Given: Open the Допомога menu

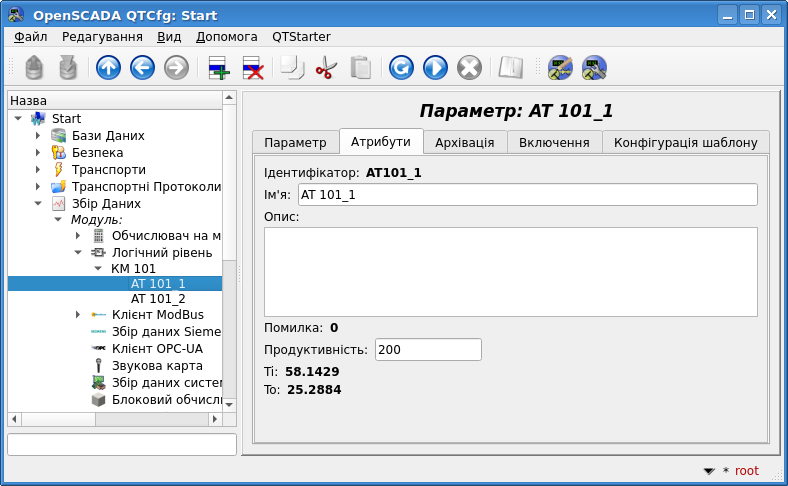Looking at the screenshot, I should tap(226, 37).
